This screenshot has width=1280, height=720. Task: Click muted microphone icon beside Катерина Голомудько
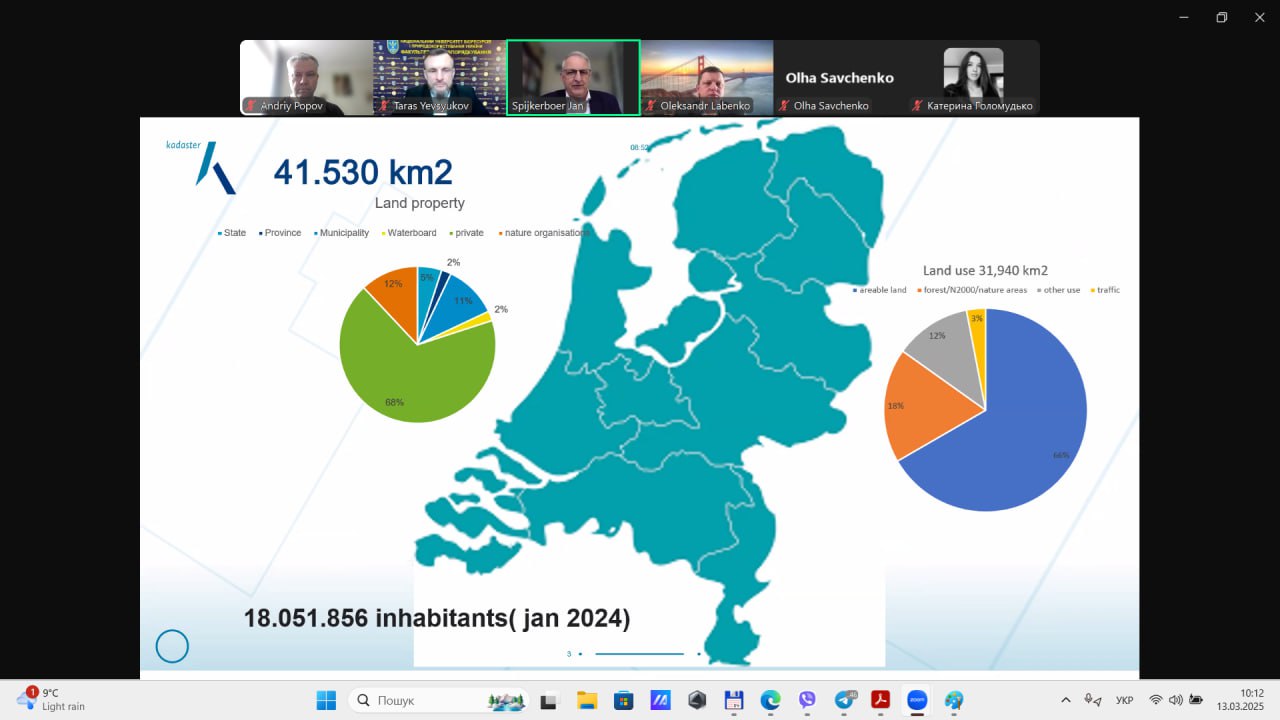917,106
